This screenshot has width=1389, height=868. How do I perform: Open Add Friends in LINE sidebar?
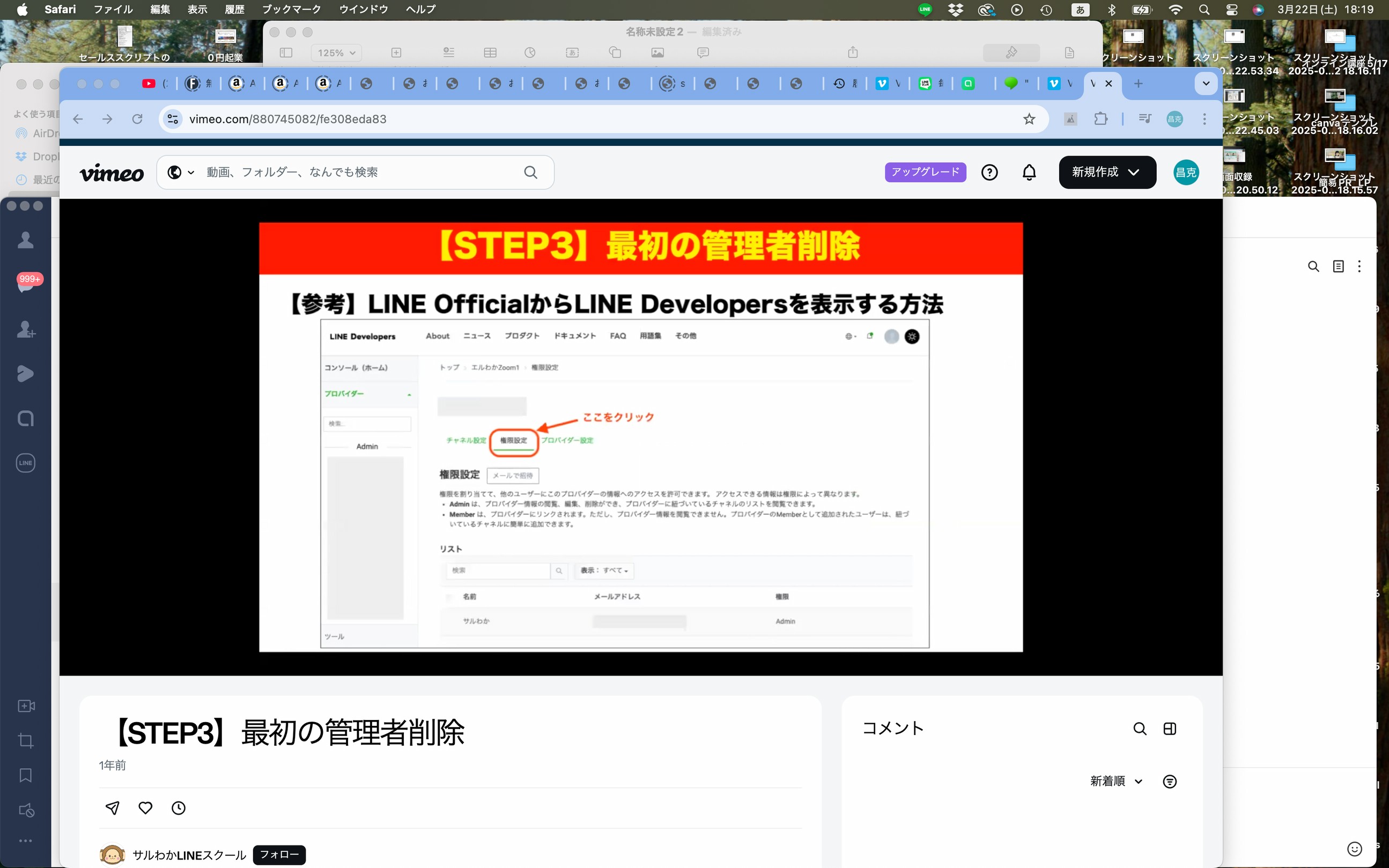coord(26,329)
